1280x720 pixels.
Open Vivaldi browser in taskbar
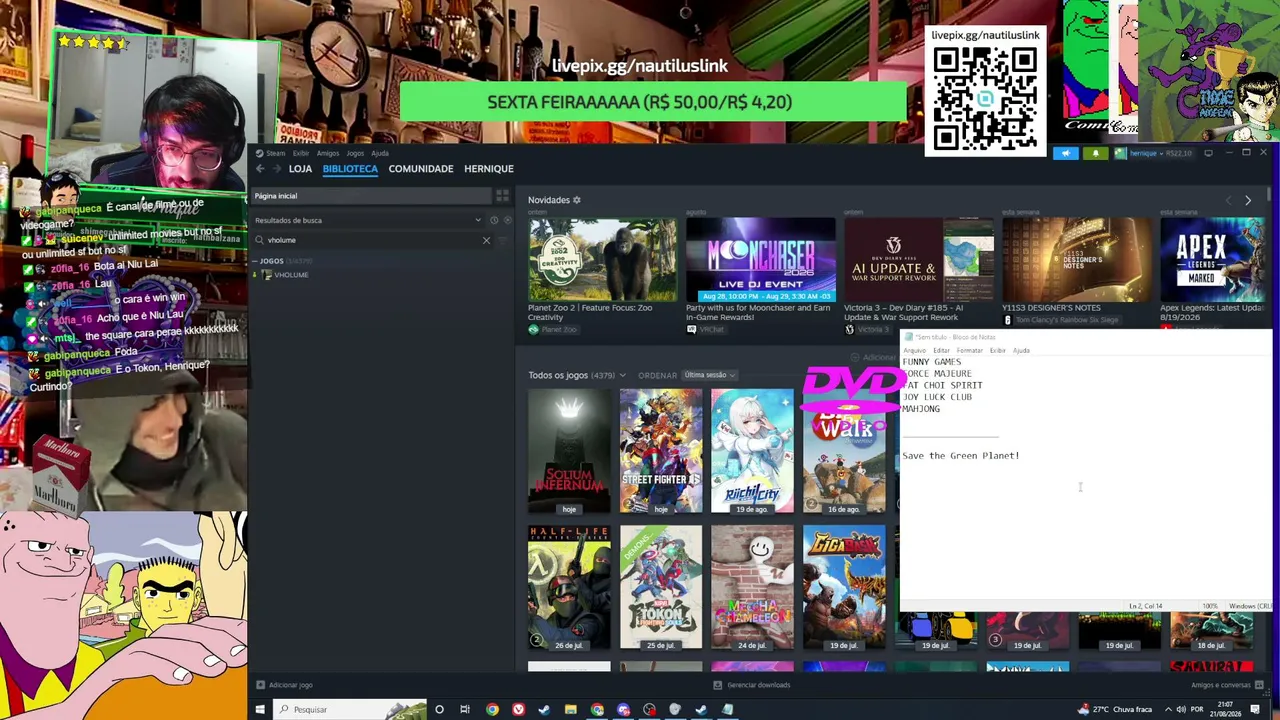point(518,710)
